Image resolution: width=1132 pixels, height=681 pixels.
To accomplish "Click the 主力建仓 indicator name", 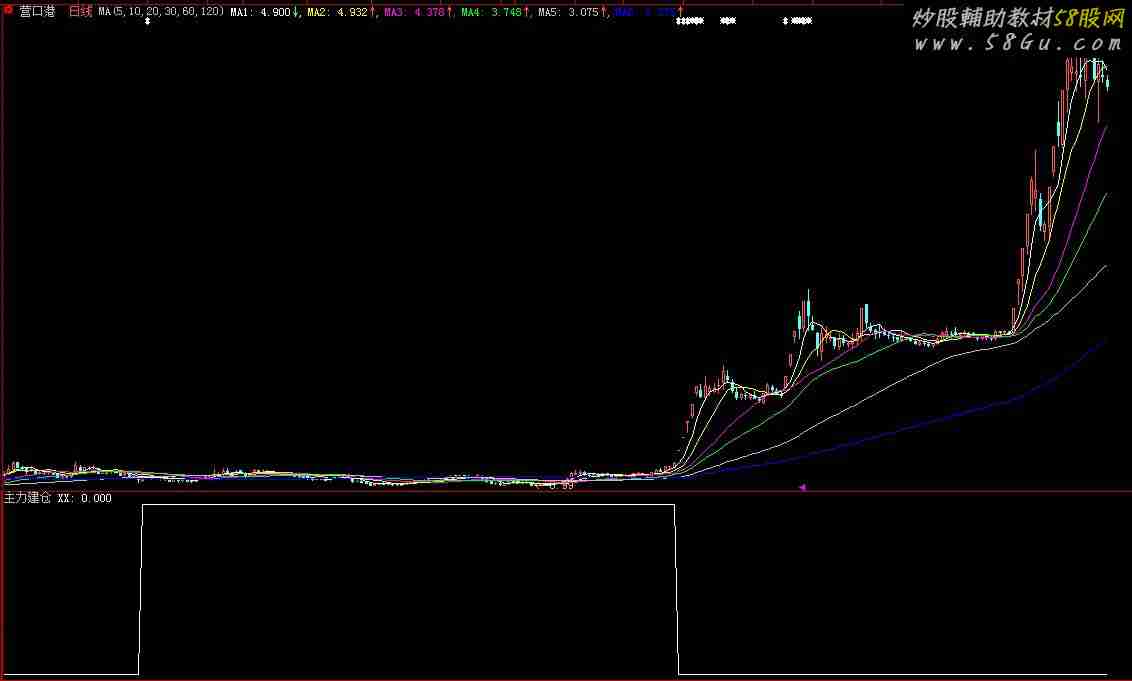I will (27, 498).
